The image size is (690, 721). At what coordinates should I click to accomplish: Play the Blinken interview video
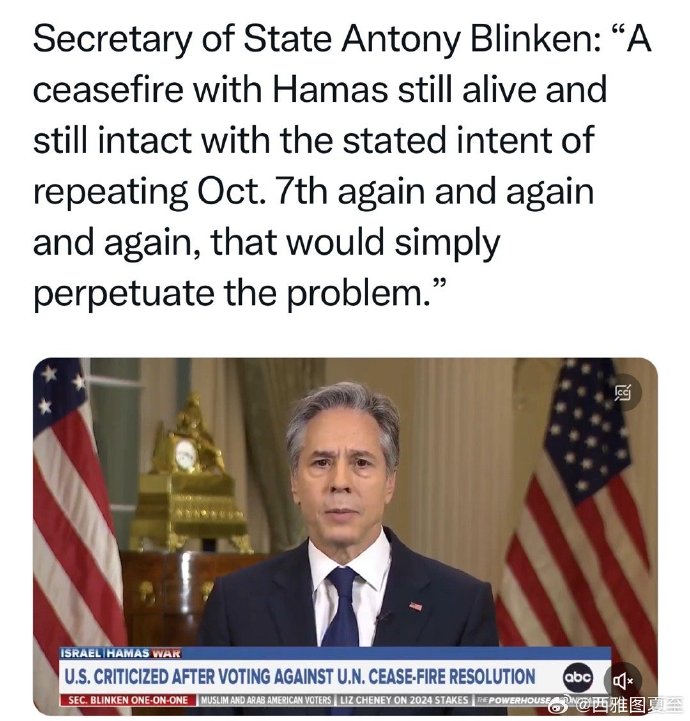[x=345, y=536]
